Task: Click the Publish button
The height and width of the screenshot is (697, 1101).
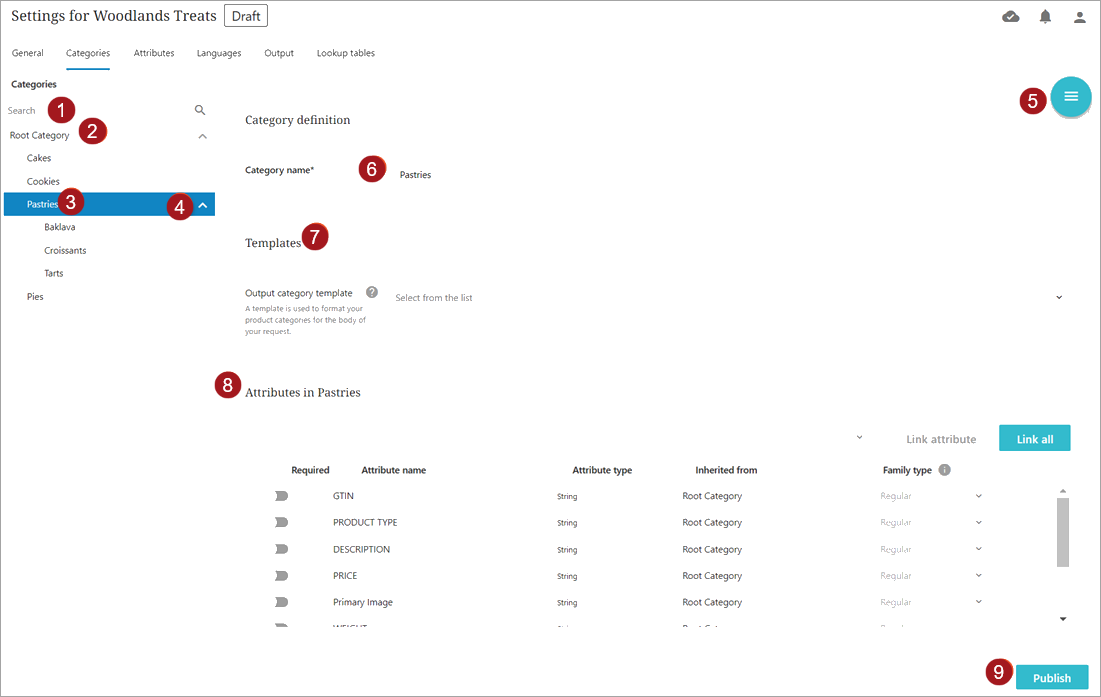Action: click(x=1052, y=677)
